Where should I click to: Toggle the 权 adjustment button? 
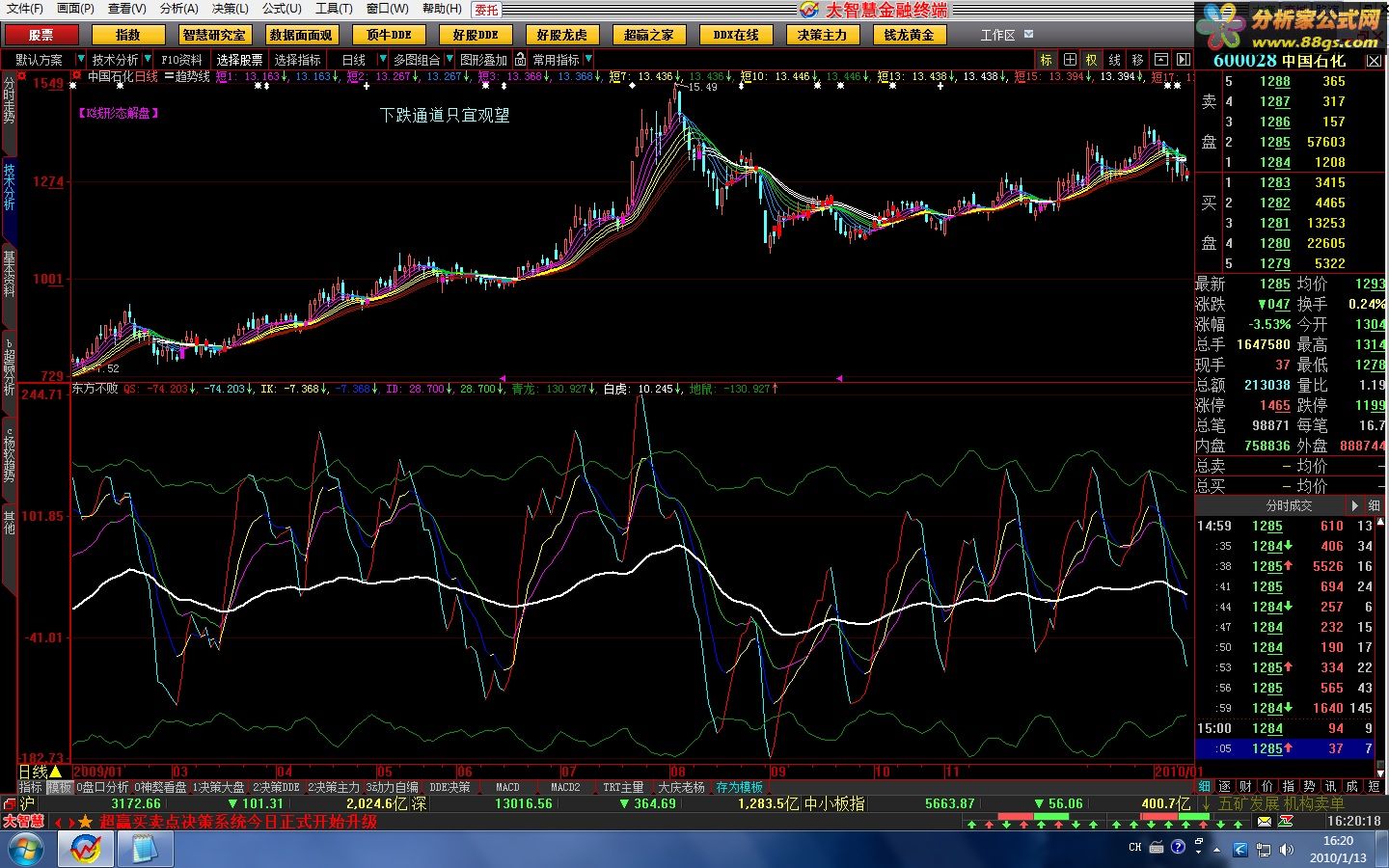tap(1091, 60)
